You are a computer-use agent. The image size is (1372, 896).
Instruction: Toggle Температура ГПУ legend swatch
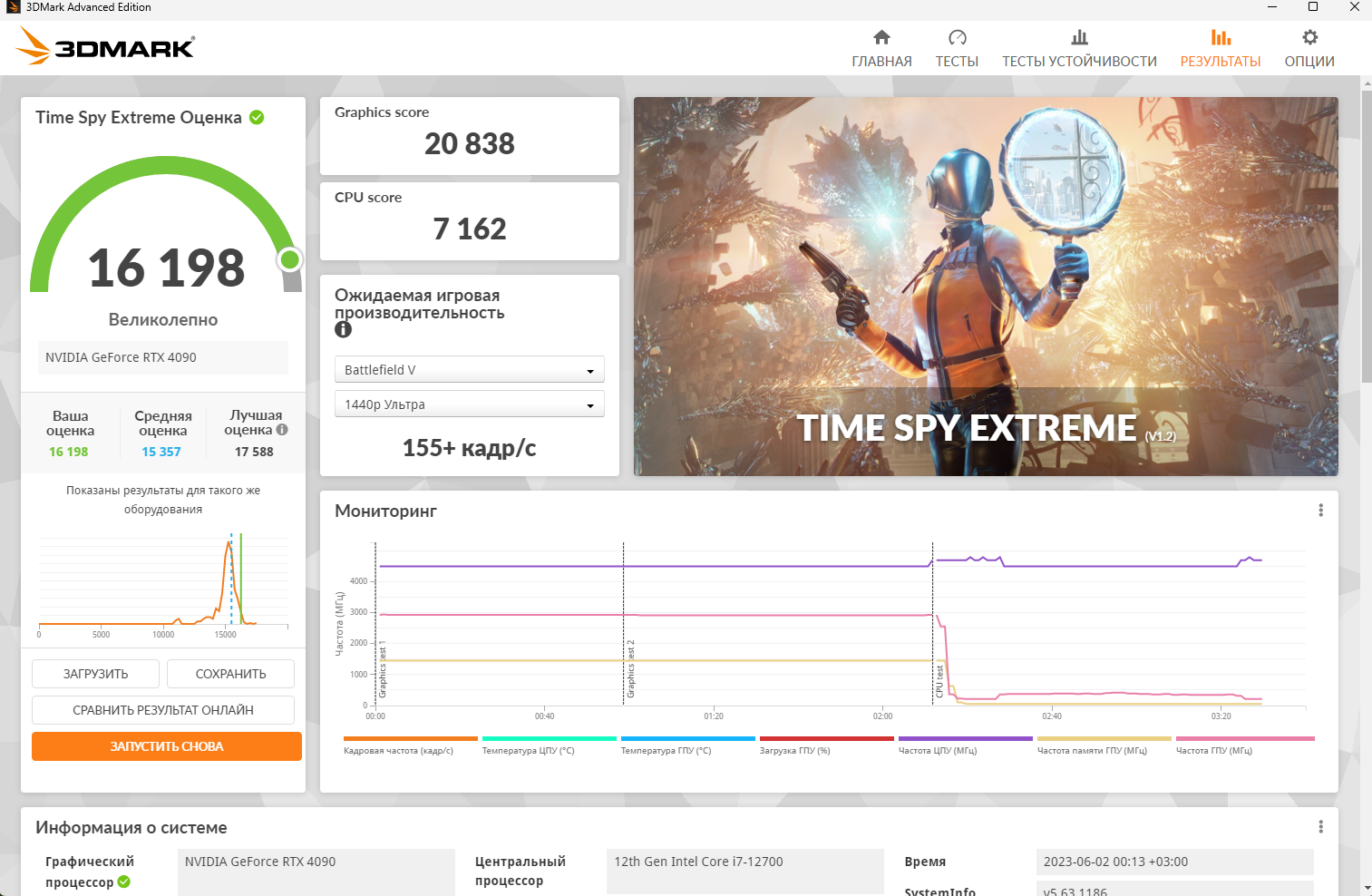click(x=687, y=738)
